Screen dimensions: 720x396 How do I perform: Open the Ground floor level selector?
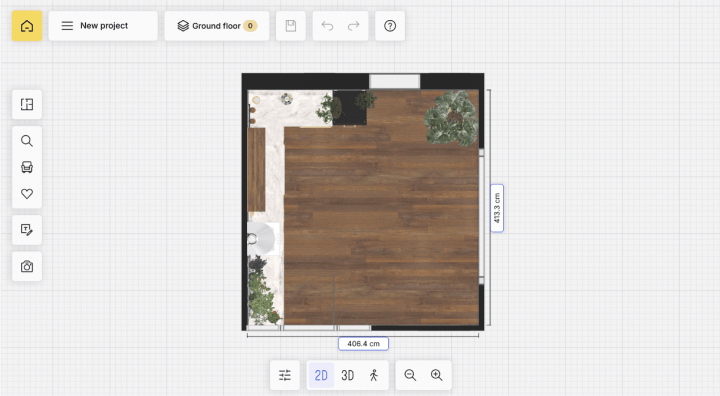coord(217,26)
